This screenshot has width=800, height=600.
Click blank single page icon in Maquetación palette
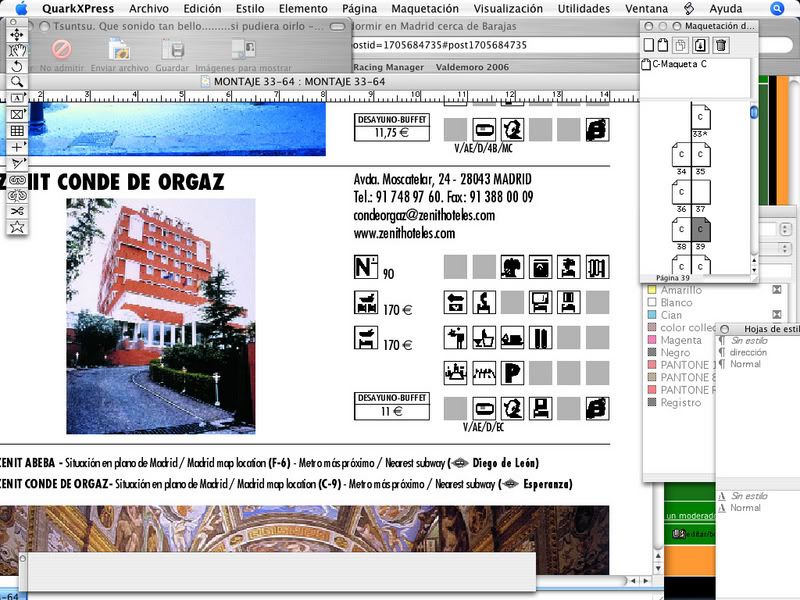pos(648,45)
